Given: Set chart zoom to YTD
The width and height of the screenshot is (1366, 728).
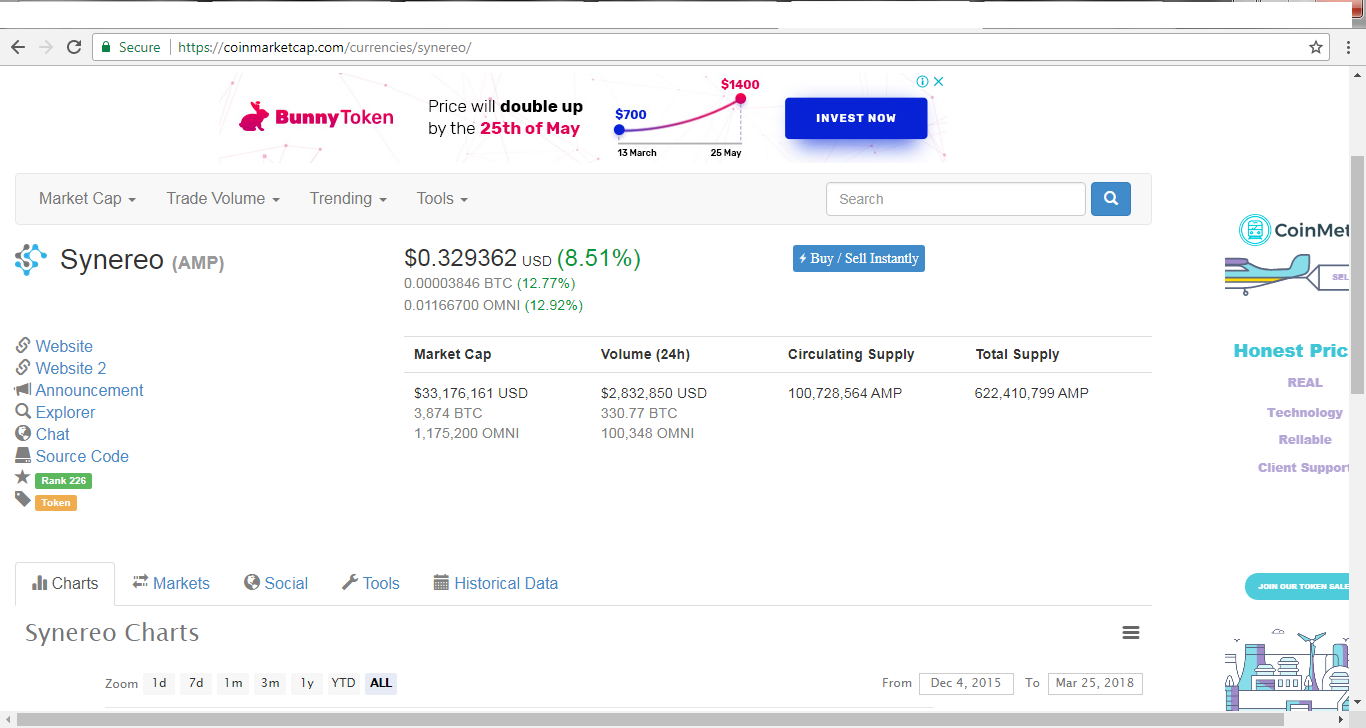Looking at the screenshot, I should pyautogui.click(x=344, y=683).
